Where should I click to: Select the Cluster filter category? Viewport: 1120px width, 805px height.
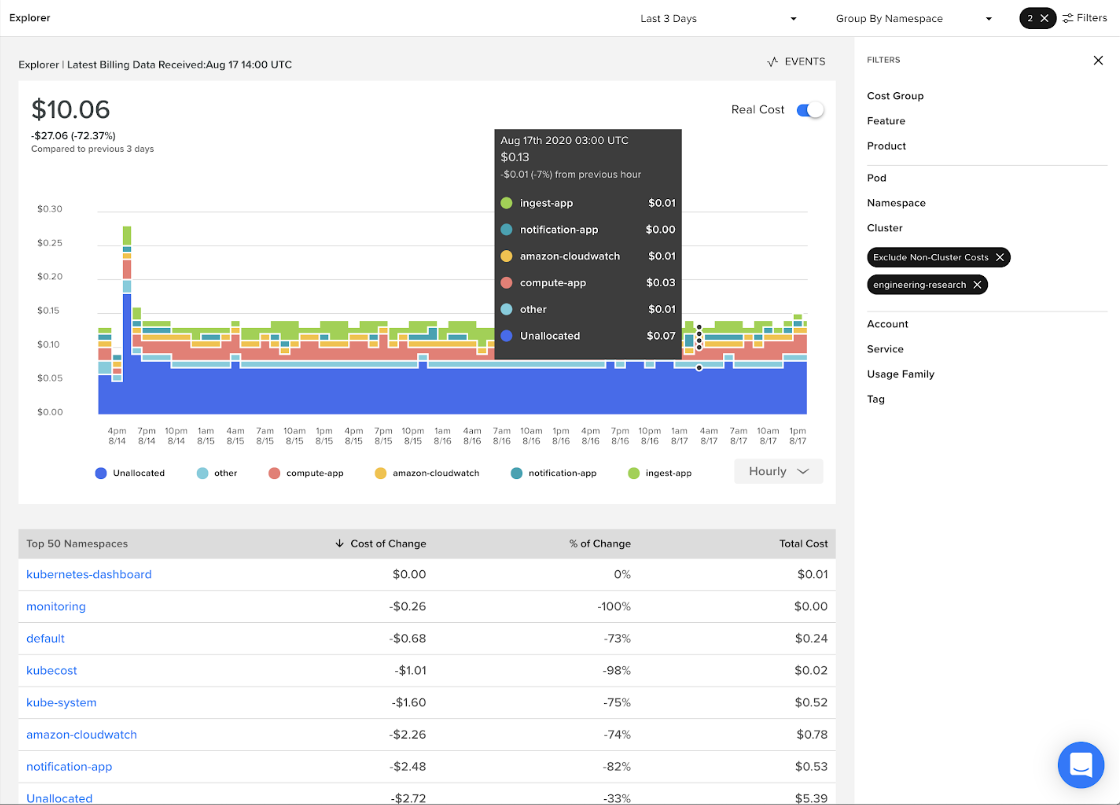(x=886, y=227)
